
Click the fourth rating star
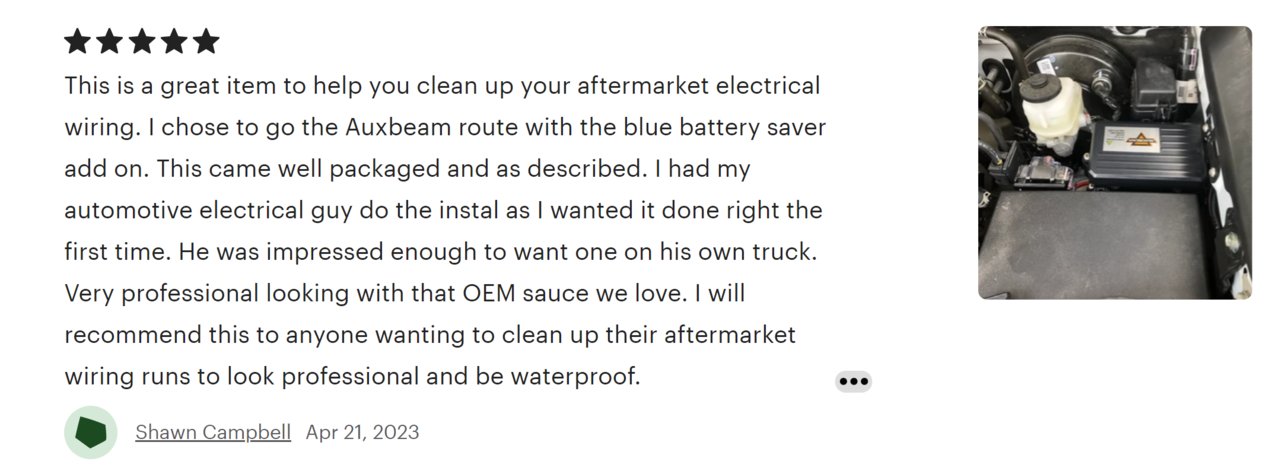[174, 41]
